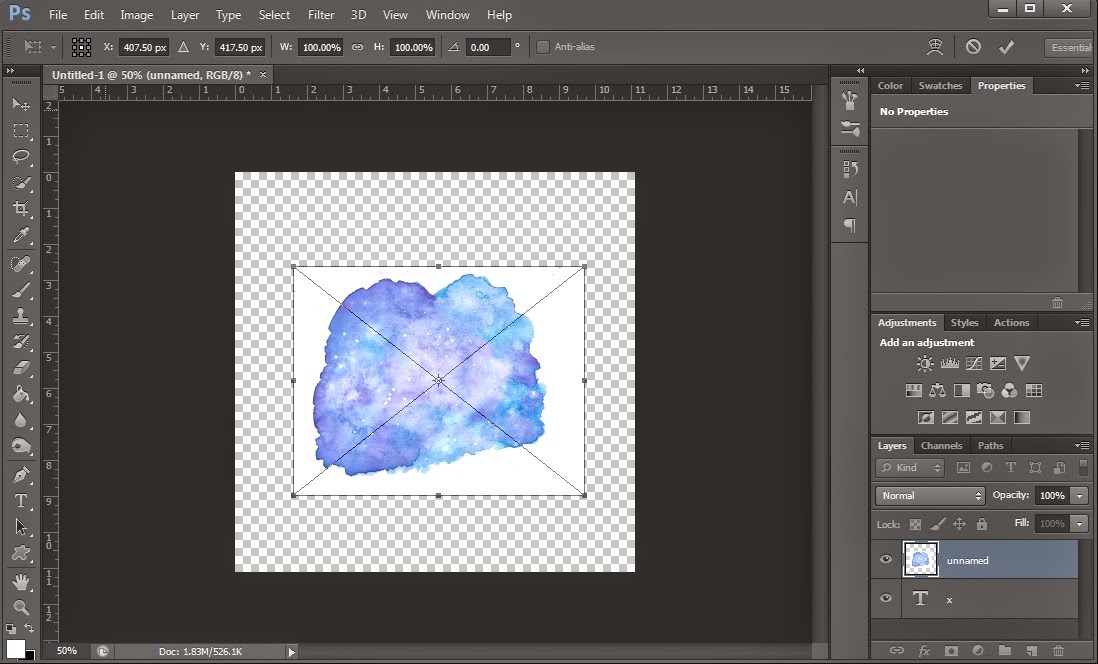The width and height of the screenshot is (1098, 664).
Task: Select the Custom Shape tool
Action: [x=21, y=553]
